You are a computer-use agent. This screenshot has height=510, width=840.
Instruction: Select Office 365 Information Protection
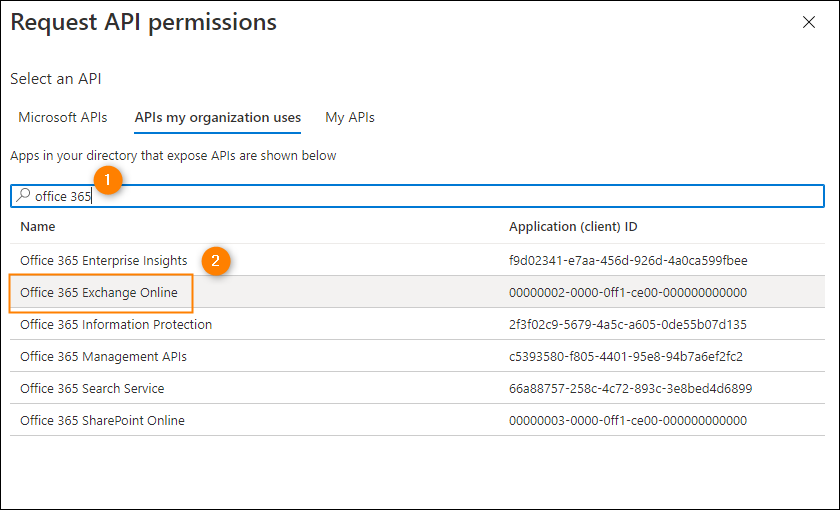pos(116,325)
